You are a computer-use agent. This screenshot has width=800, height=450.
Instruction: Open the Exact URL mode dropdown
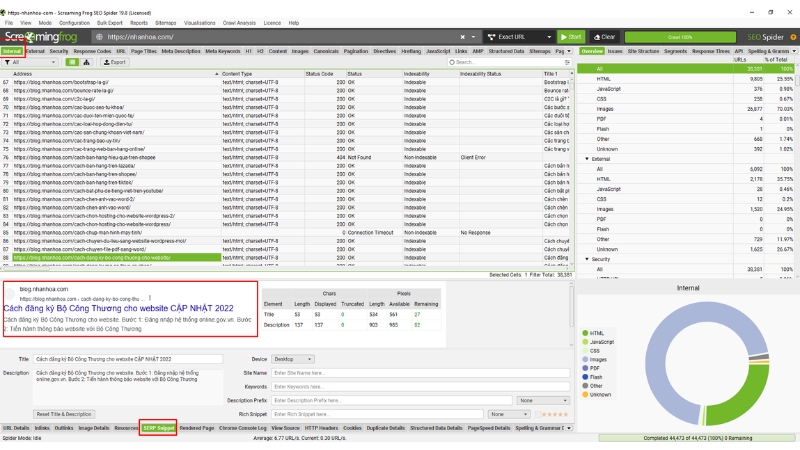518,37
